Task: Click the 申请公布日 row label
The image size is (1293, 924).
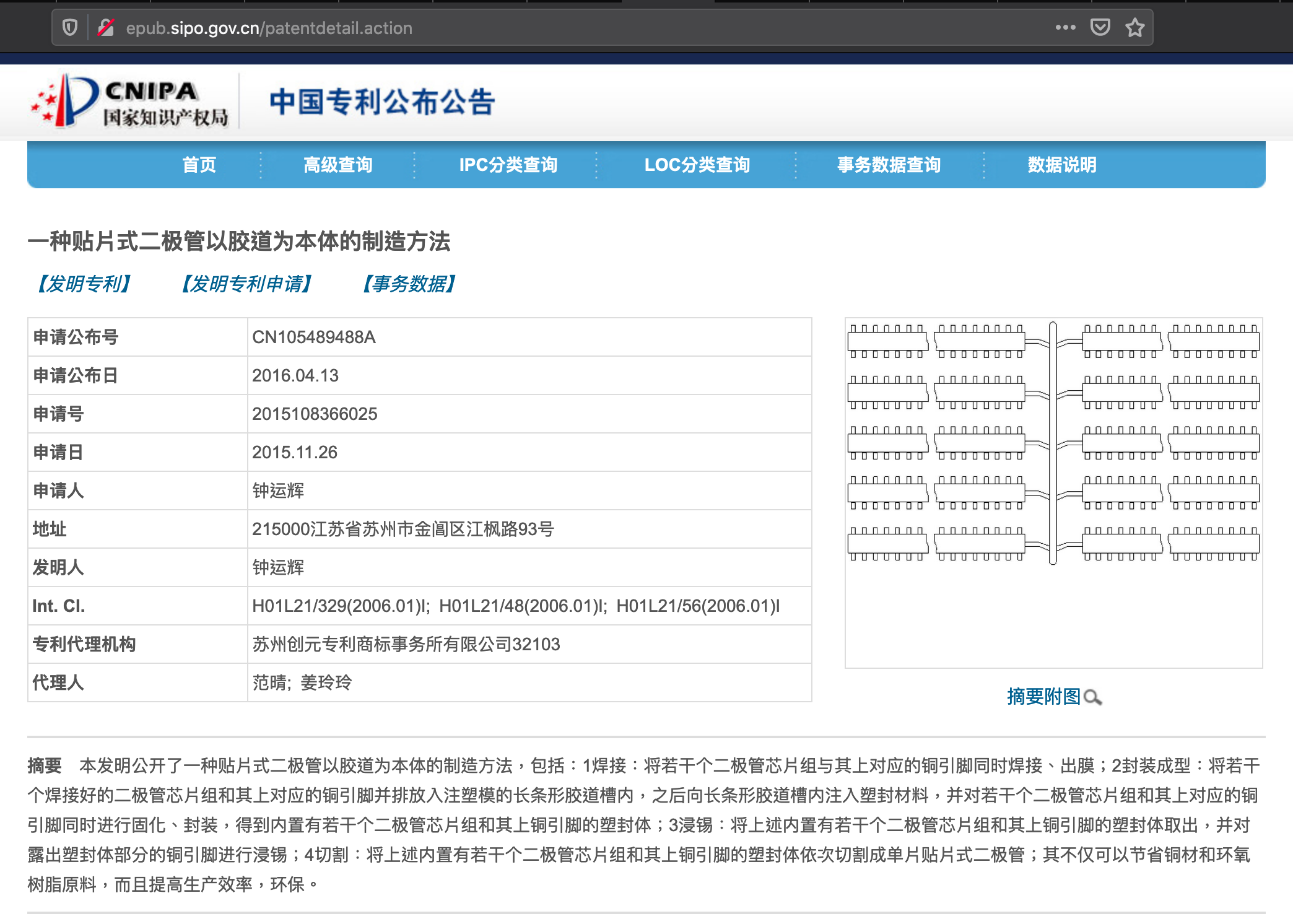Action: tap(76, 375)
